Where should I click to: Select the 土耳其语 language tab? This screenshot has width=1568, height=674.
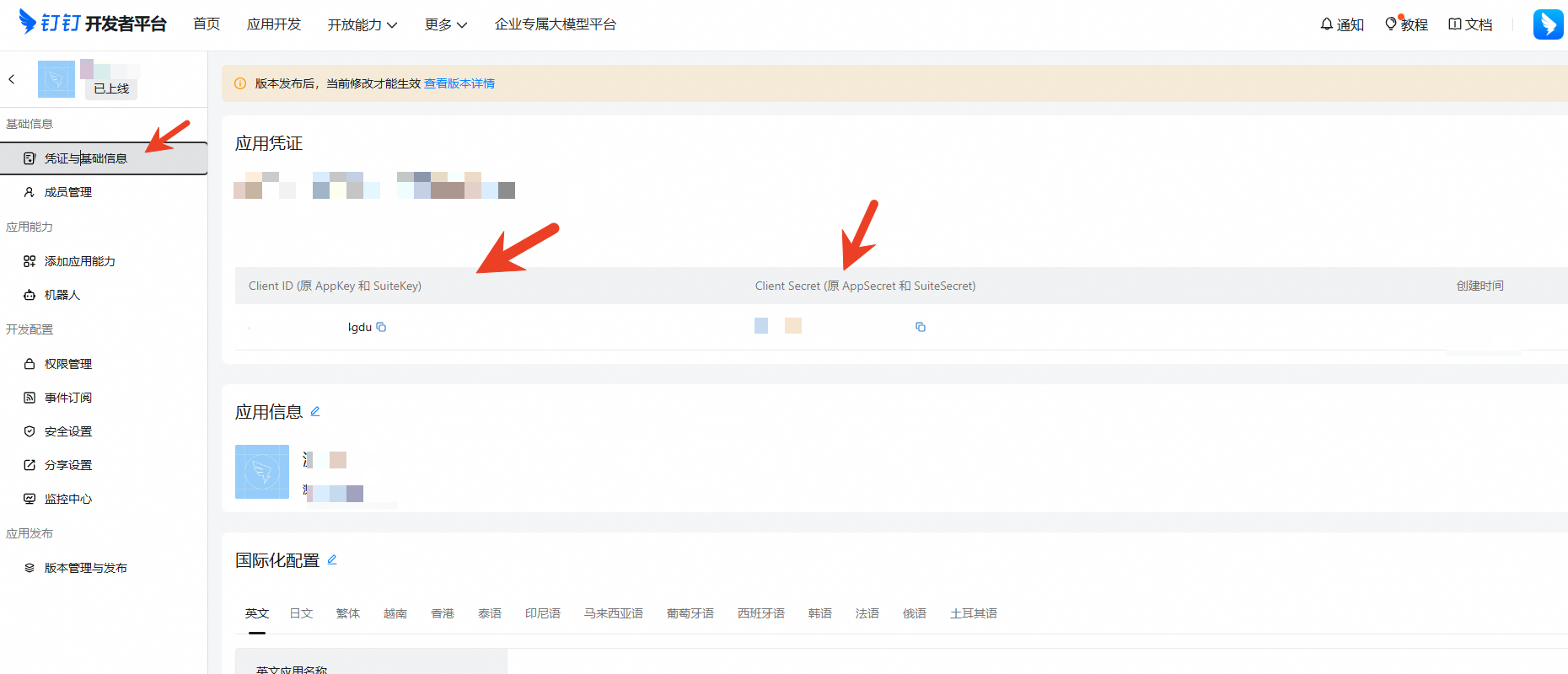pyautogui.click(x=974, y=613)
